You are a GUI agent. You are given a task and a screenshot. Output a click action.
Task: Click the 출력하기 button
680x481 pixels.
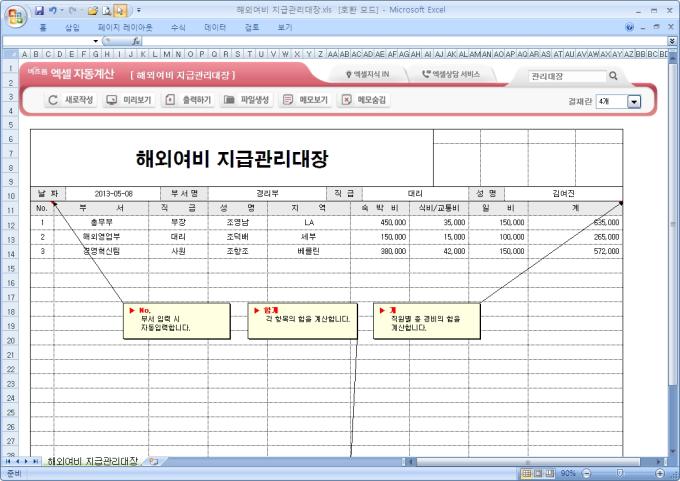click(x=188, y=100)
